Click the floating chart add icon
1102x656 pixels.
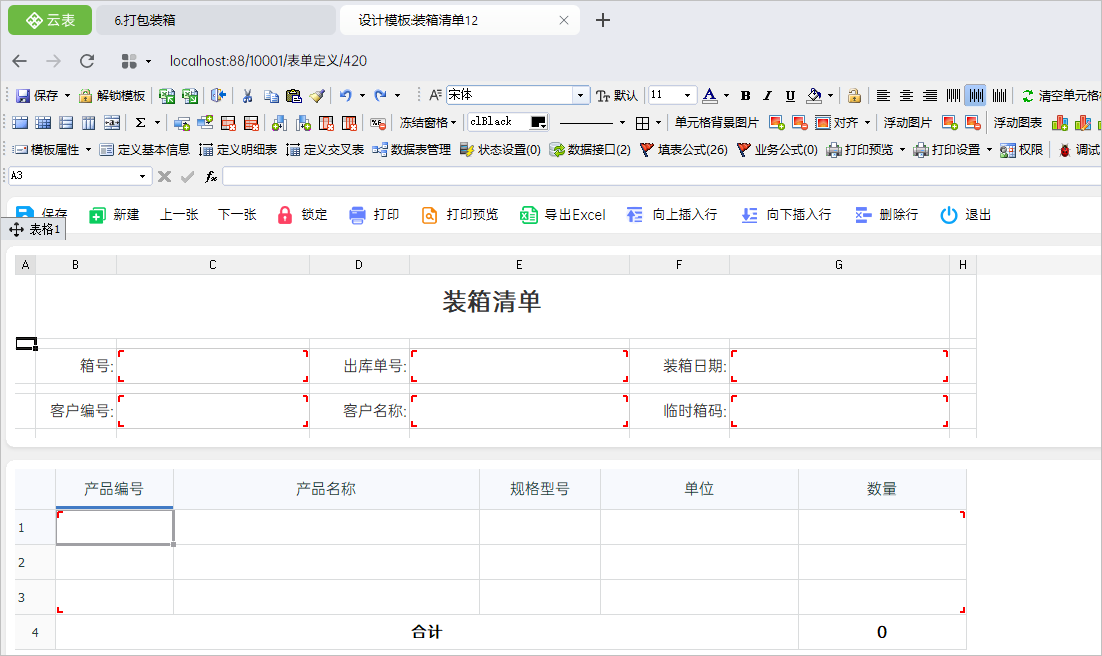tap(1060, 123)
